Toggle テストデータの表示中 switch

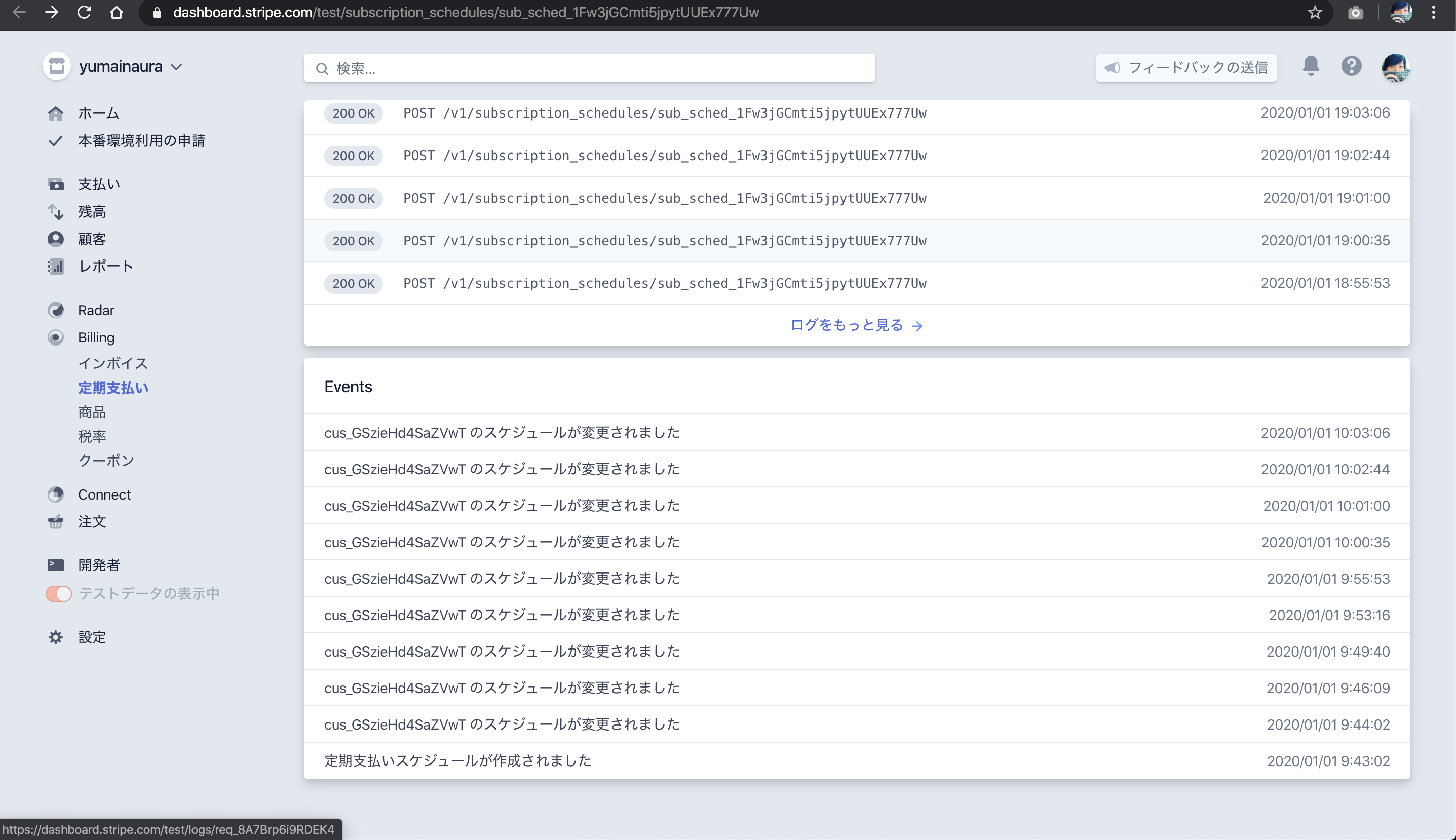[59, 594]
